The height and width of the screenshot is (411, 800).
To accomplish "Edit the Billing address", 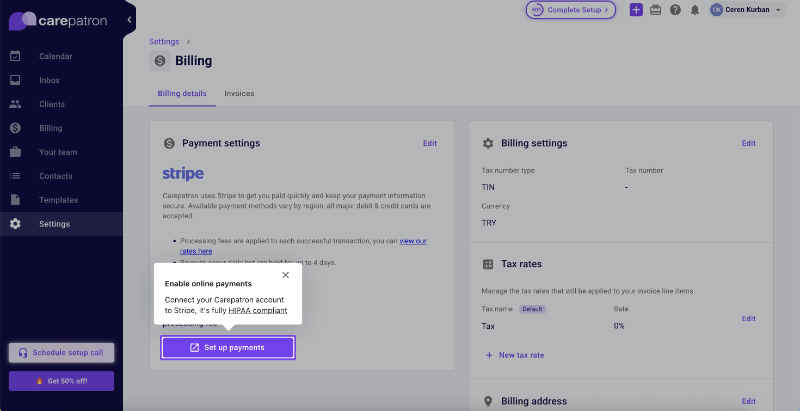I will (x=748, y=401).
